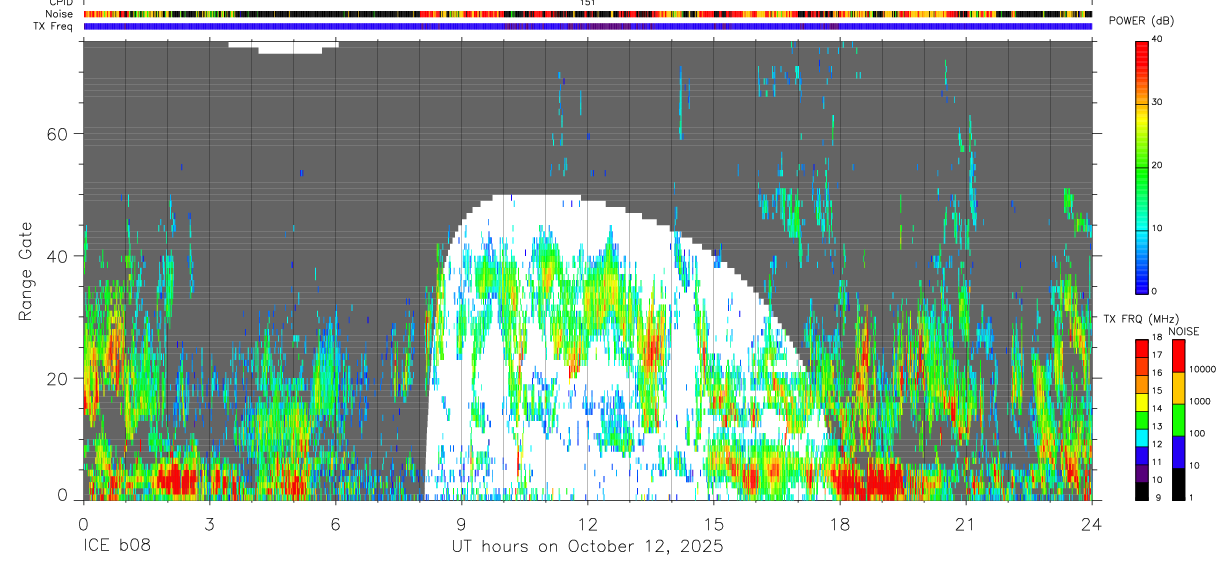The width and height of the screenshot is (1228, 567).
Task: Click the red 17–18 MHz TX frequency swatch
Action: (x=1142, y=348)
